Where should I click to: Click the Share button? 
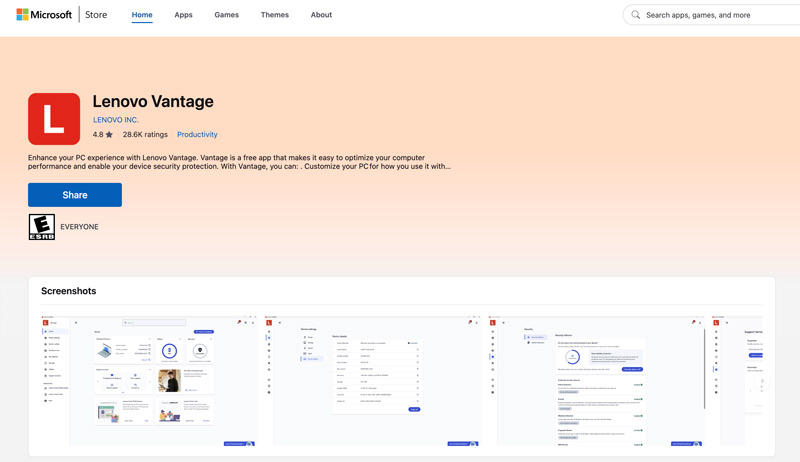75,195
